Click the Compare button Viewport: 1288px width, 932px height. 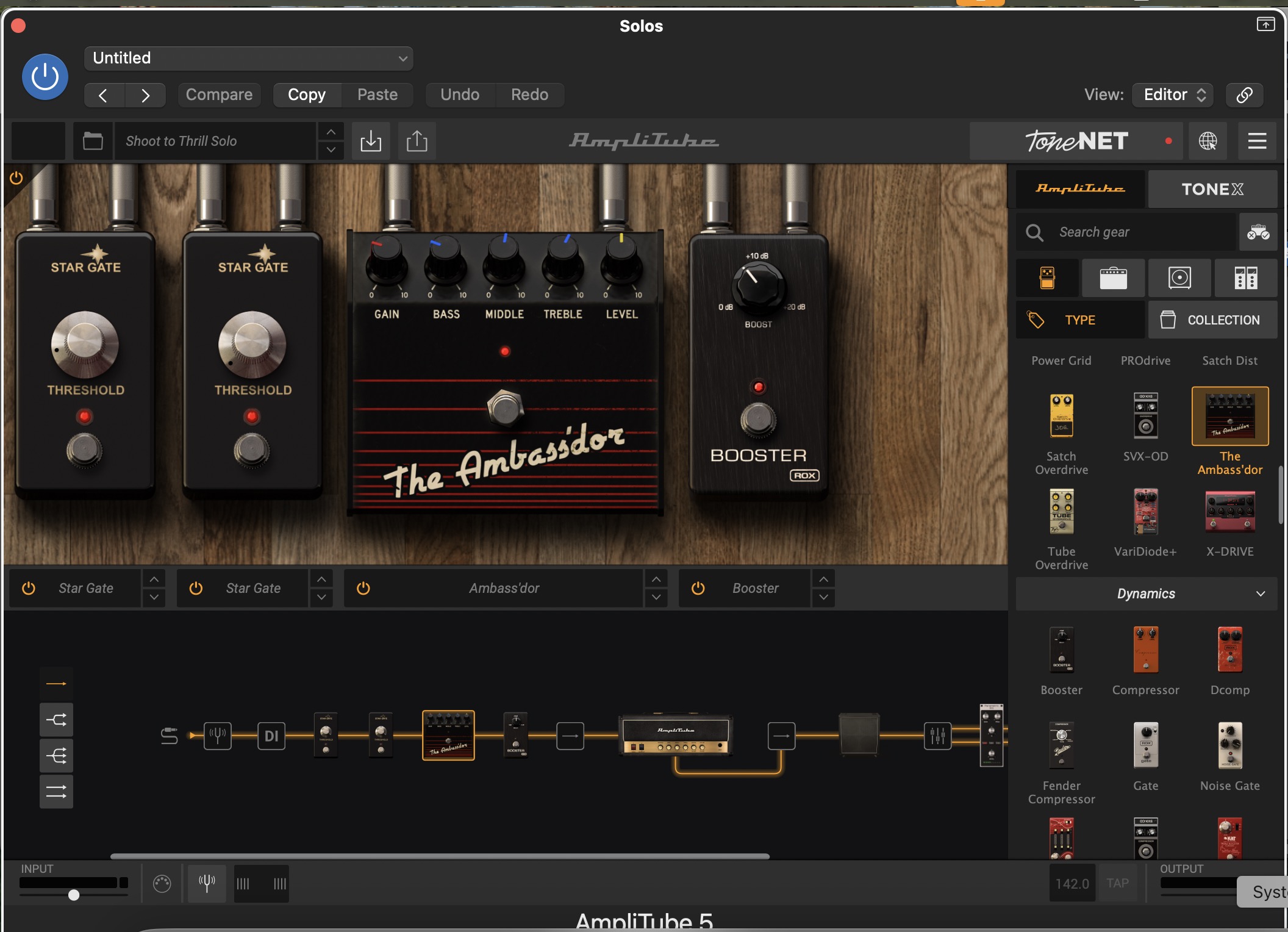pyautogui.click(x=219, y=95)
